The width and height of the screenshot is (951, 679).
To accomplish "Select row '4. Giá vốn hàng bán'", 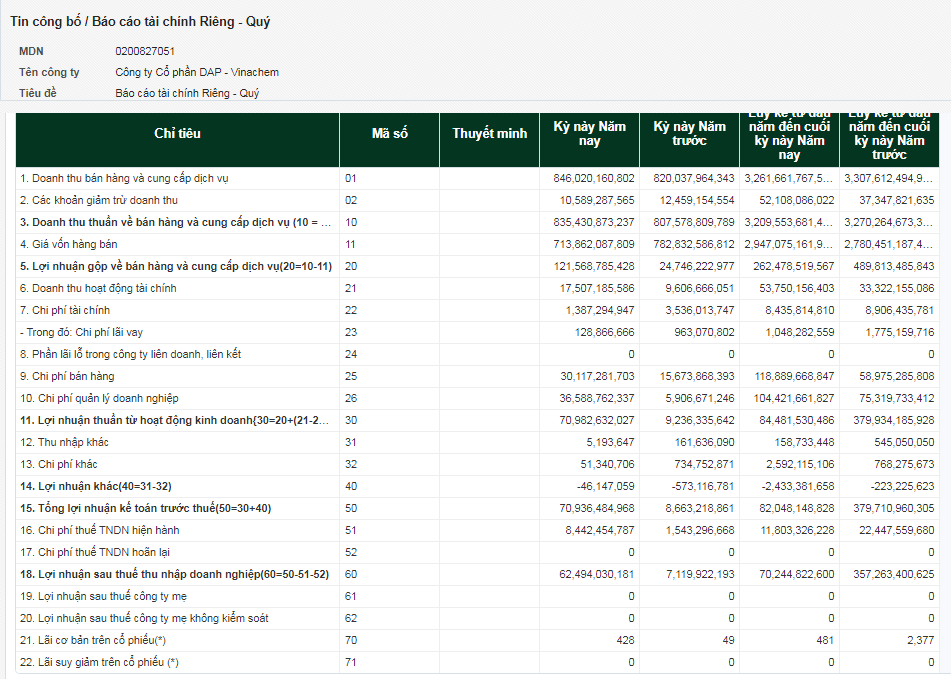I will point(477,244).
